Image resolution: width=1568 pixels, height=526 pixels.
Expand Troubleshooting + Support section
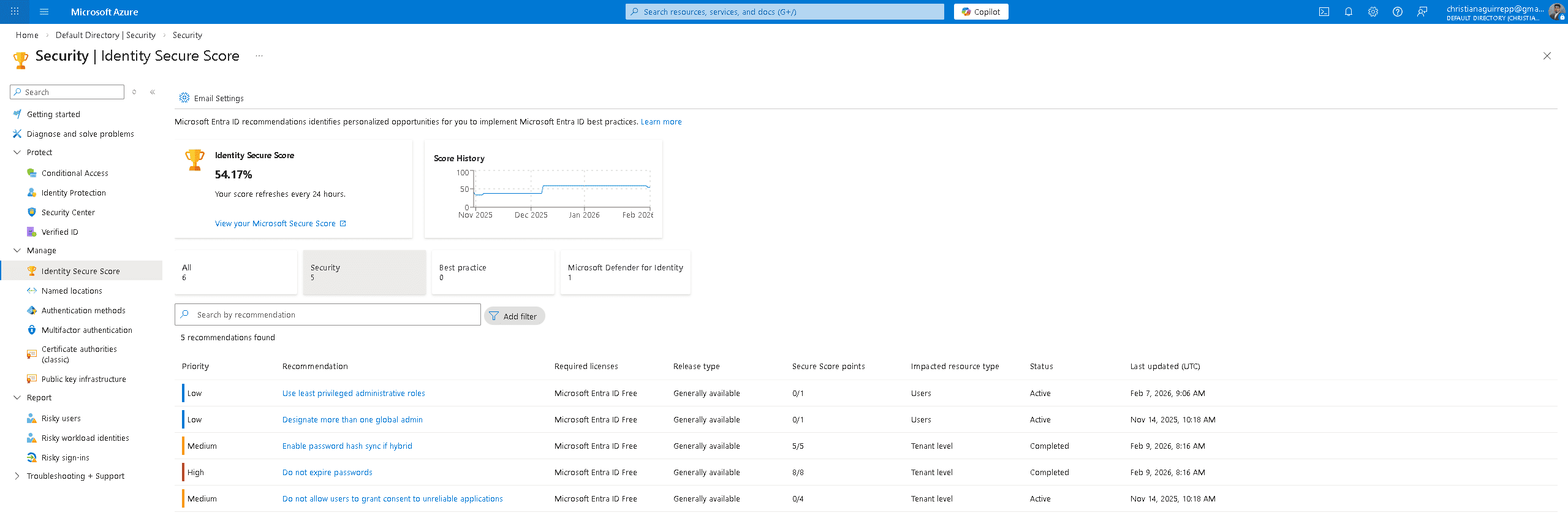[17, 476]
